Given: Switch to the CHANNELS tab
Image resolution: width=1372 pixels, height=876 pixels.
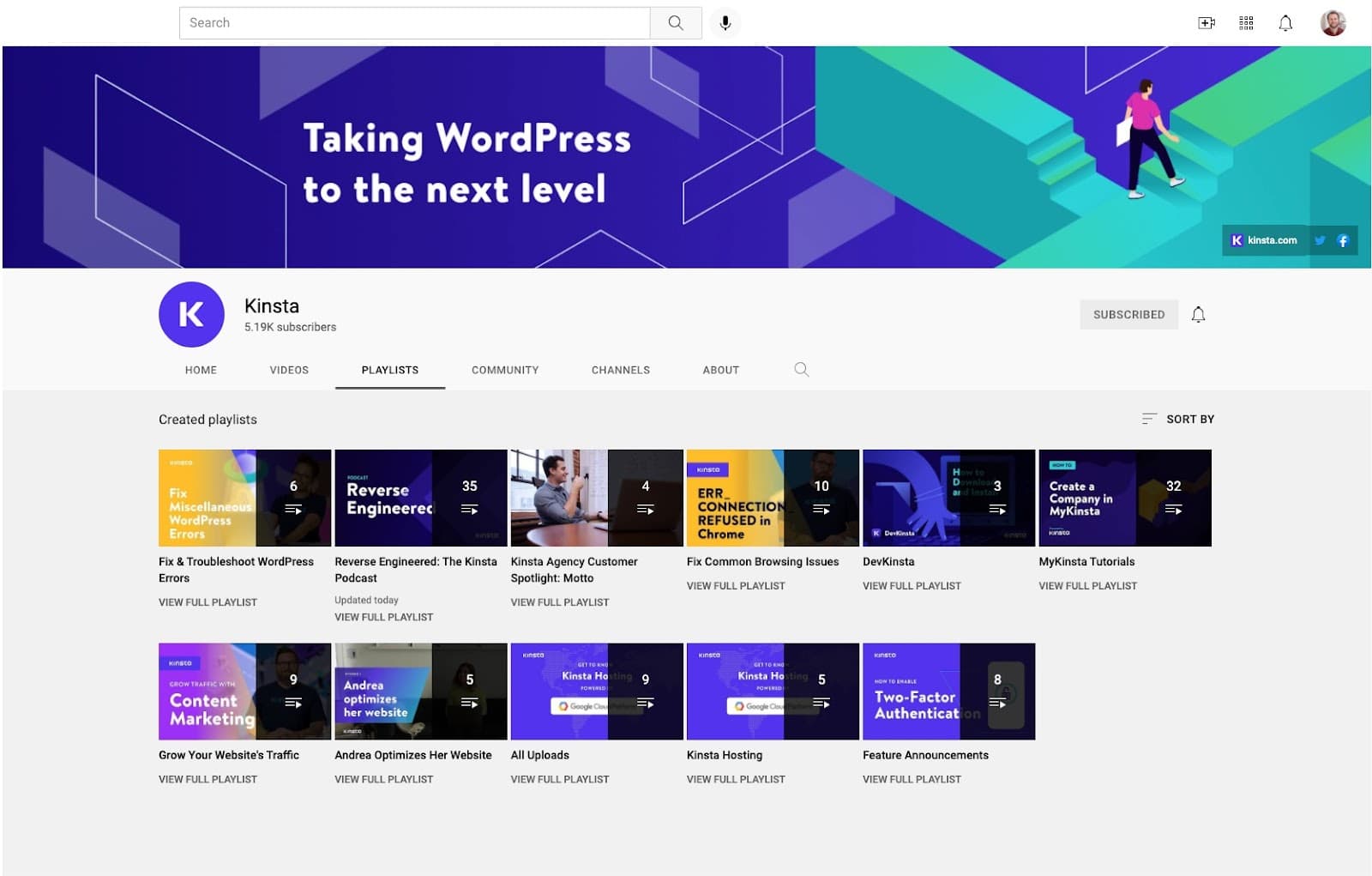Looking at the screenshot, I should point(620,370).
